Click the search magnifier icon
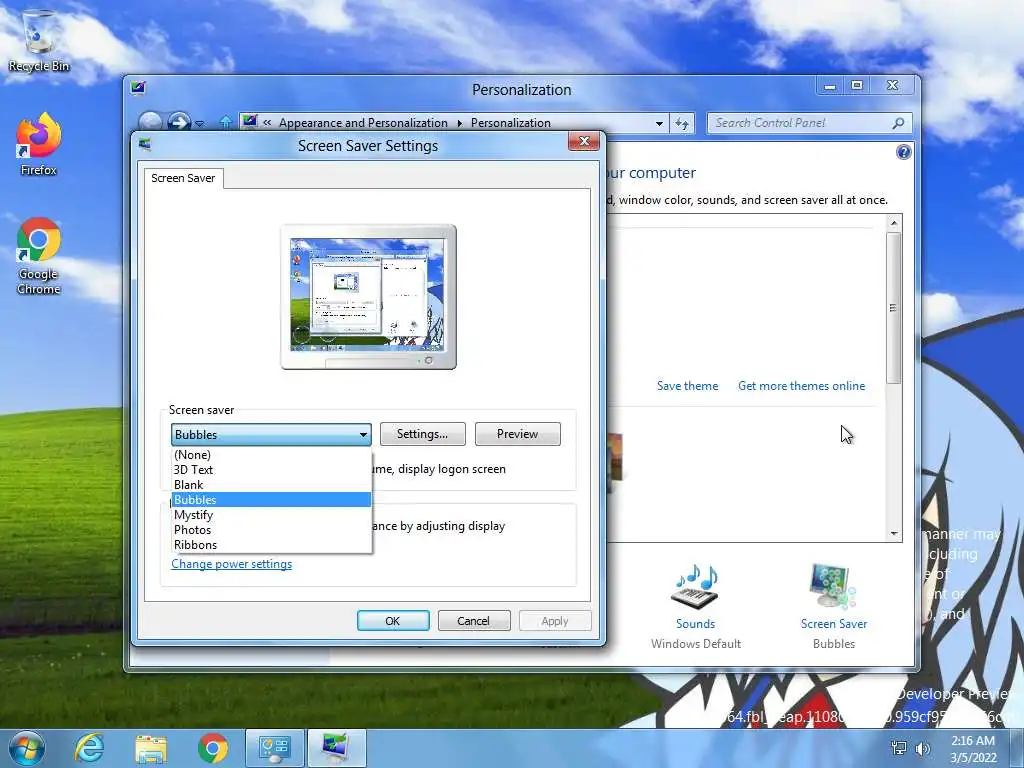The height and width of the screenshot is (768, 1024). 899,123
